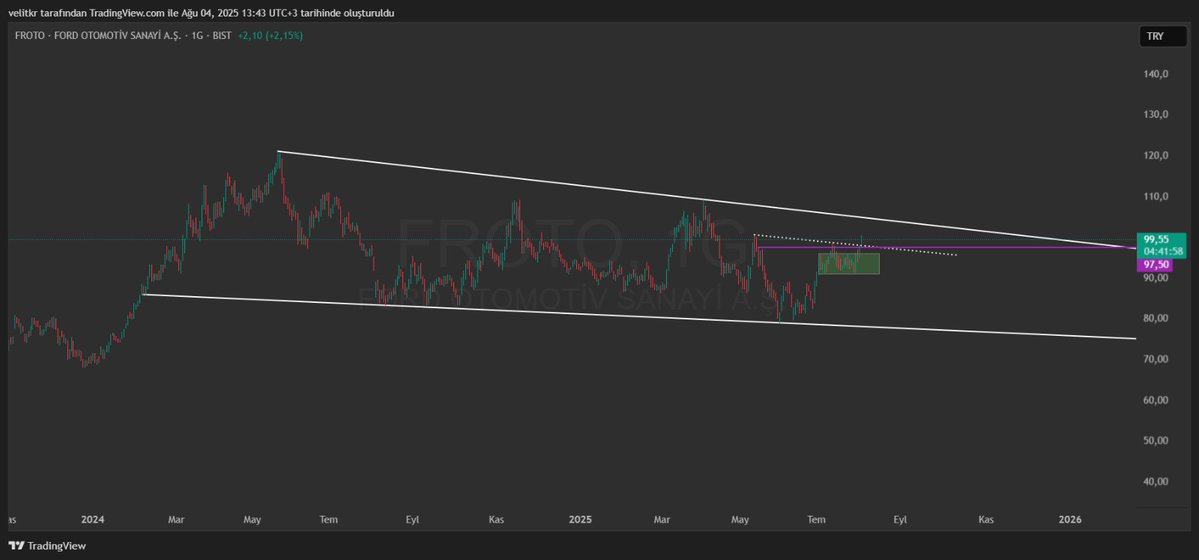The image size is (1199, 560).
Task: Select the purple 97,50 price label
Action: tap(1155, 265)
